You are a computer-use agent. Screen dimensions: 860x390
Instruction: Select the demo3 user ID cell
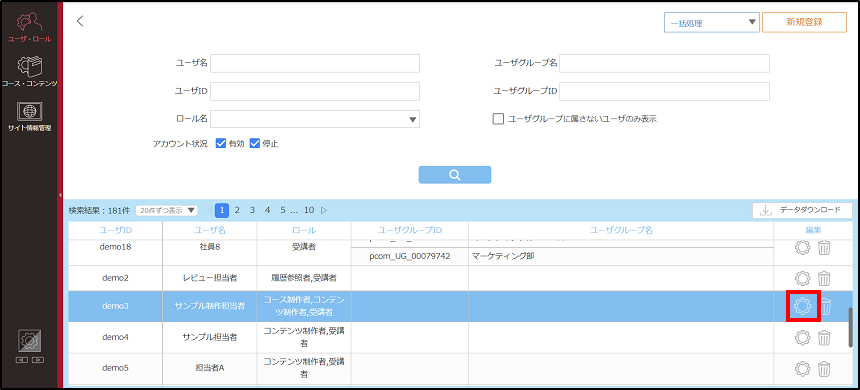pos(115,306)
